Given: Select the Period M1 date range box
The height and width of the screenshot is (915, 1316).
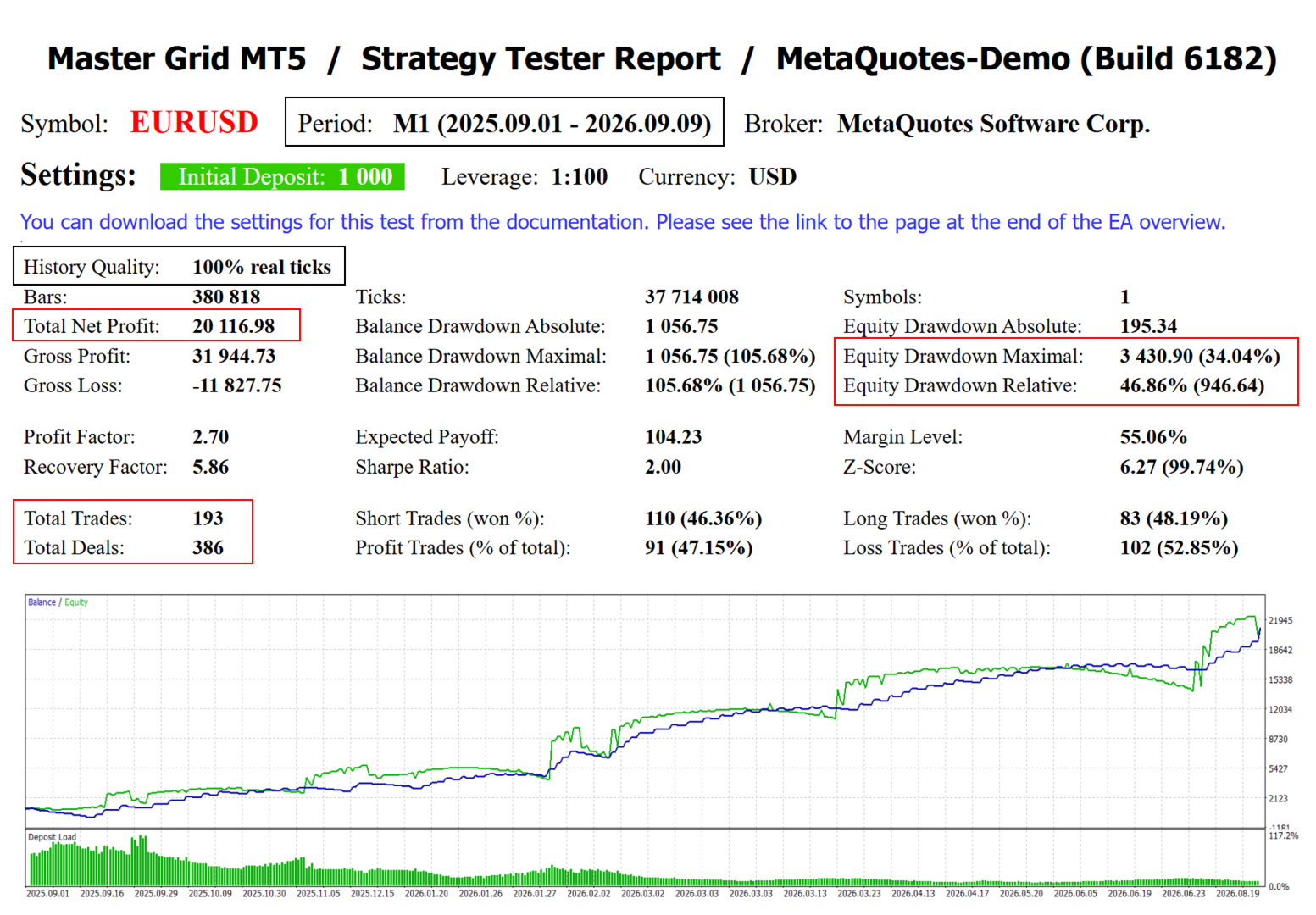Looking at the screenshot, I should pyautogui.click(x=504, y=123).
